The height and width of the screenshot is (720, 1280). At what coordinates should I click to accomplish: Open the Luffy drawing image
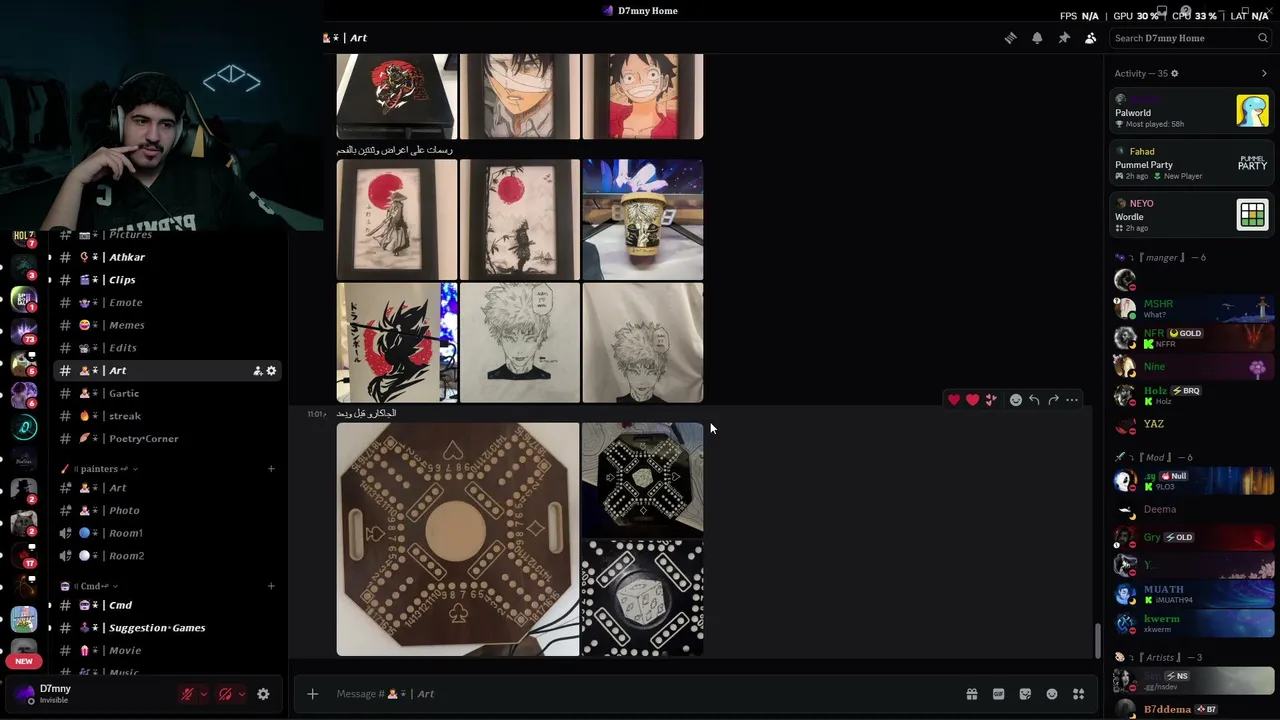pos(643,96)
